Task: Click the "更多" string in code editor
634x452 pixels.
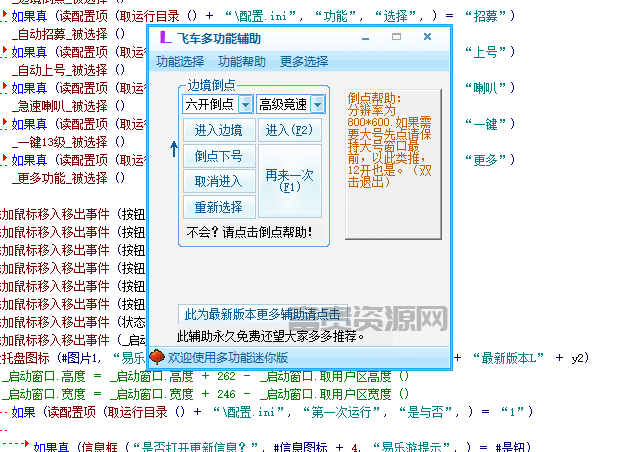Action: tap(485, 160)
